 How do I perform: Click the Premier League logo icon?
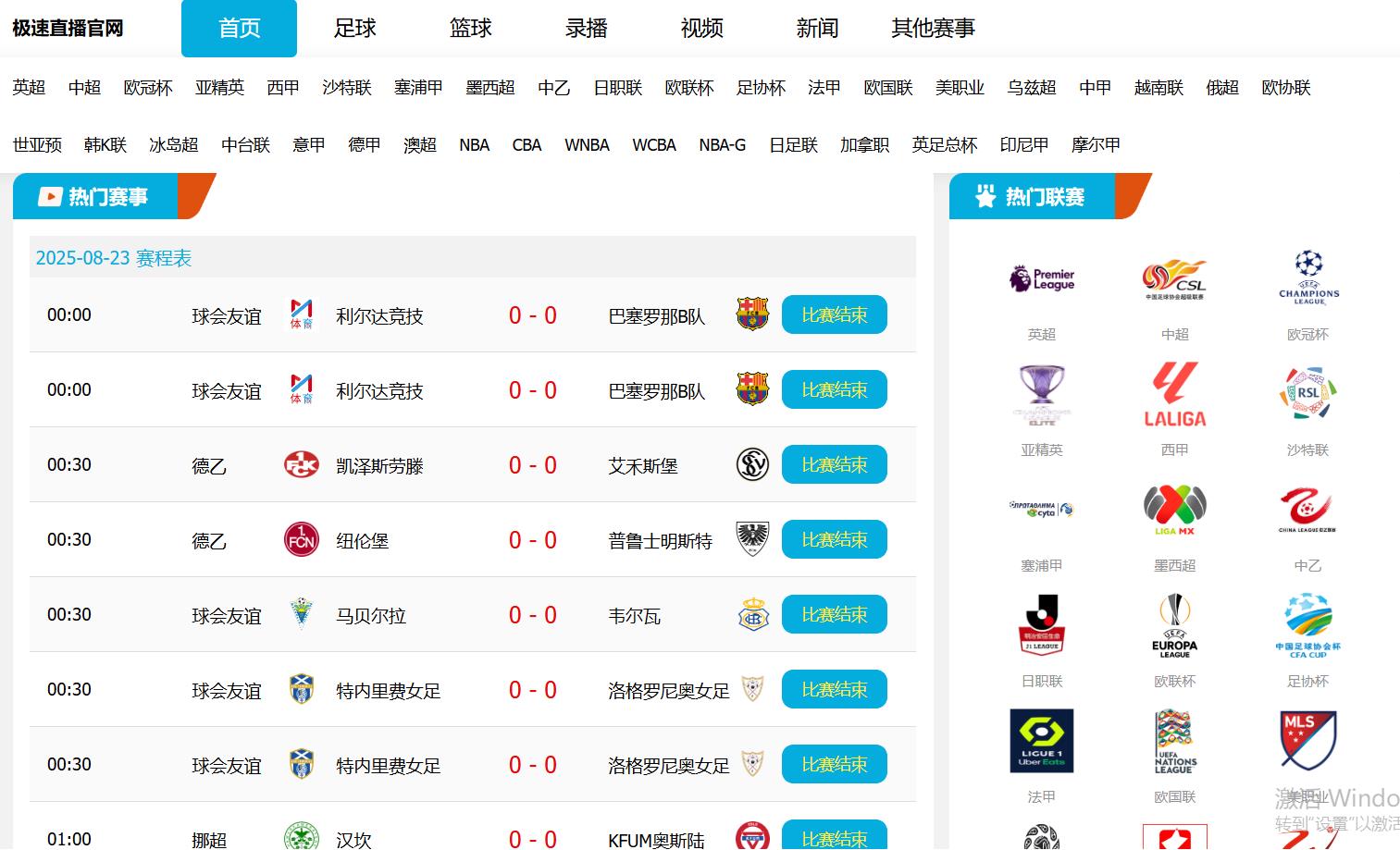(x=1041, y=278)
